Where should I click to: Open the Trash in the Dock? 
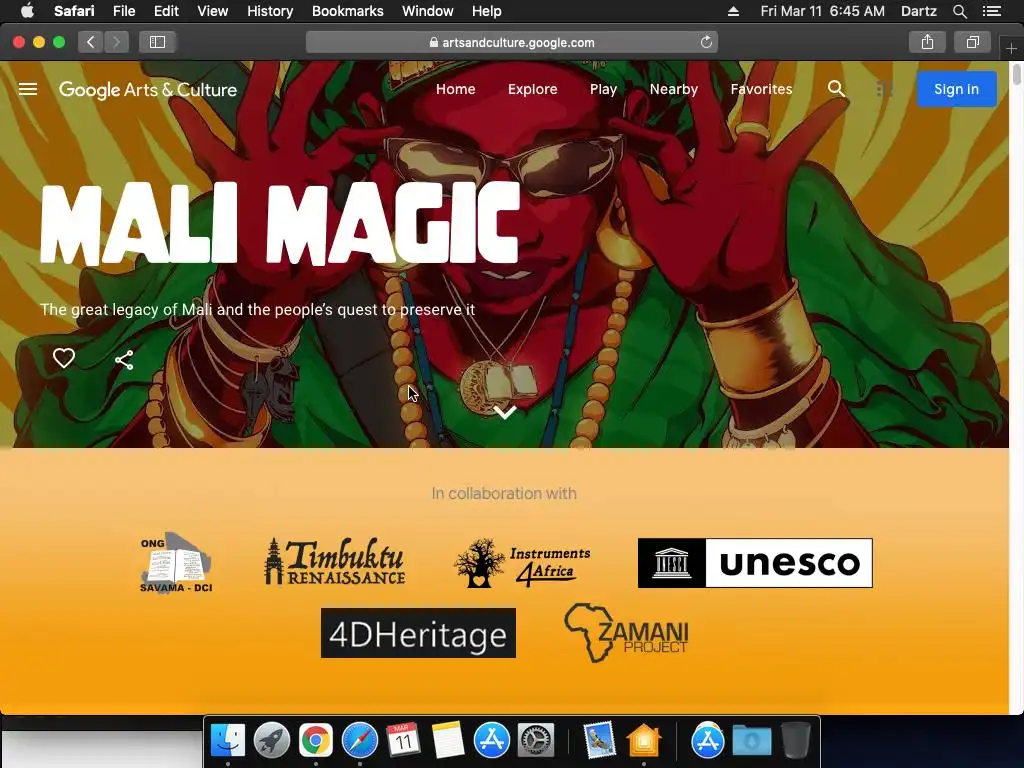(795, 741)
